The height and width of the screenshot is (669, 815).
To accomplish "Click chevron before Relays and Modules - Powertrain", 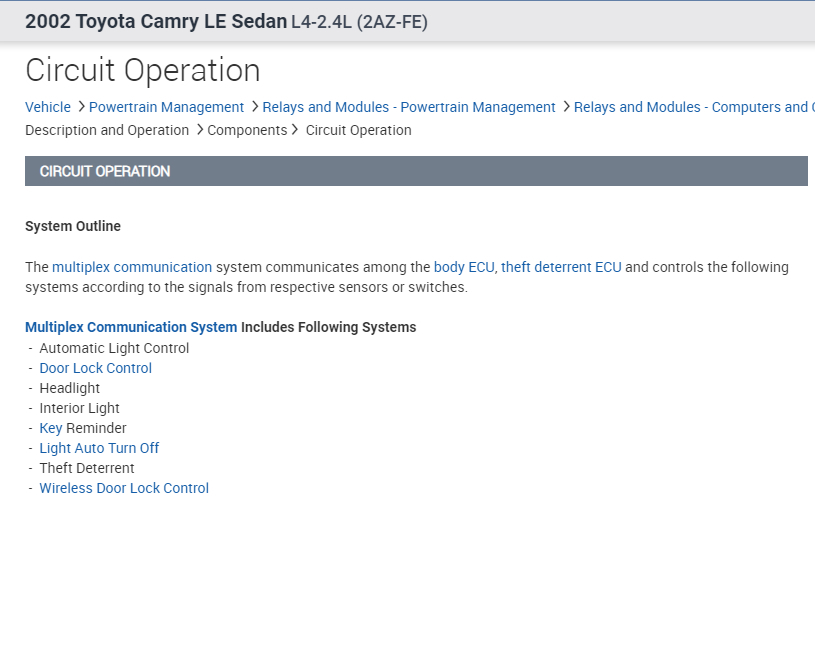I will [x=254, y=107].
